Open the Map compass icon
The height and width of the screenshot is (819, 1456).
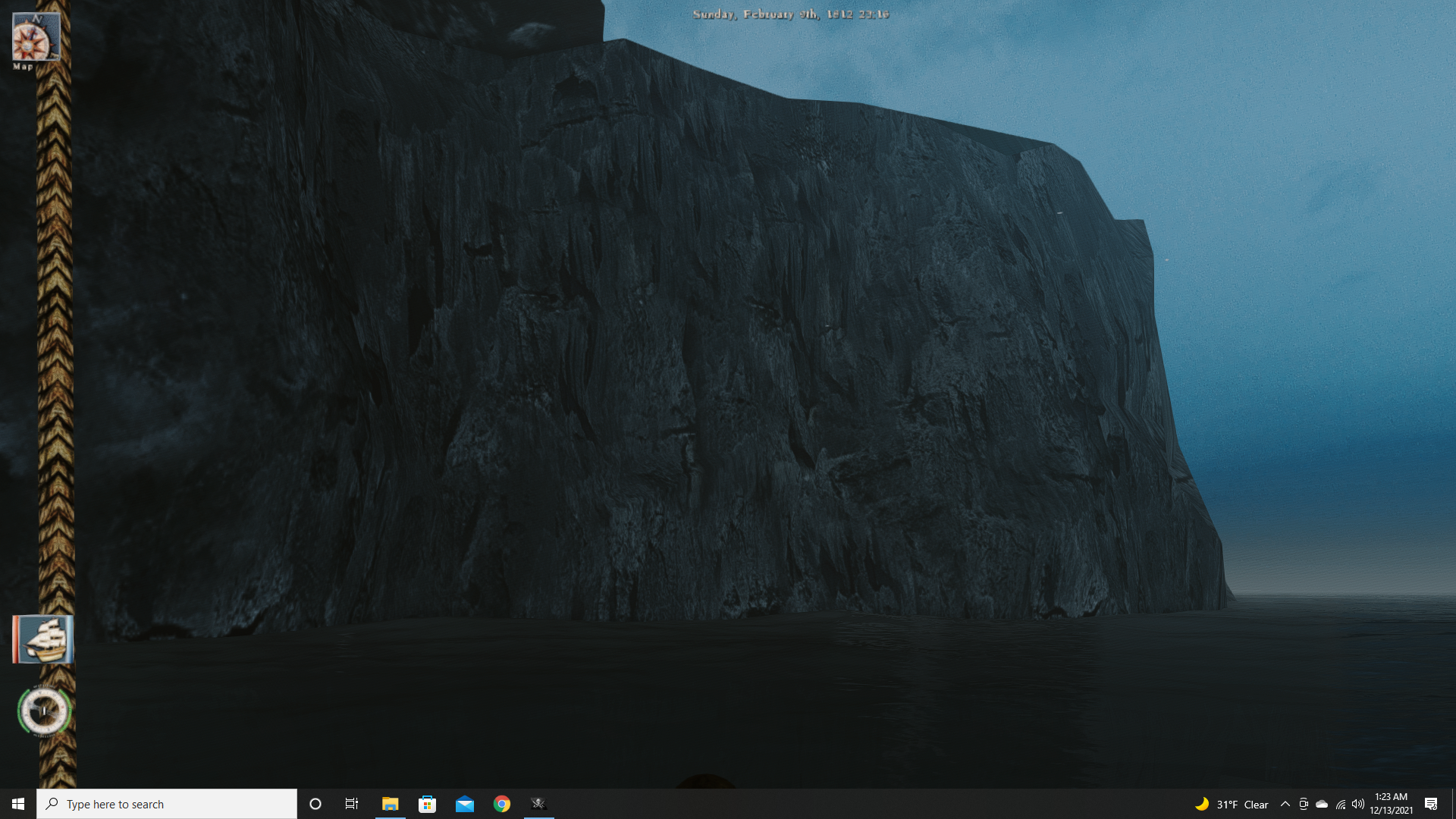(36, 37)
